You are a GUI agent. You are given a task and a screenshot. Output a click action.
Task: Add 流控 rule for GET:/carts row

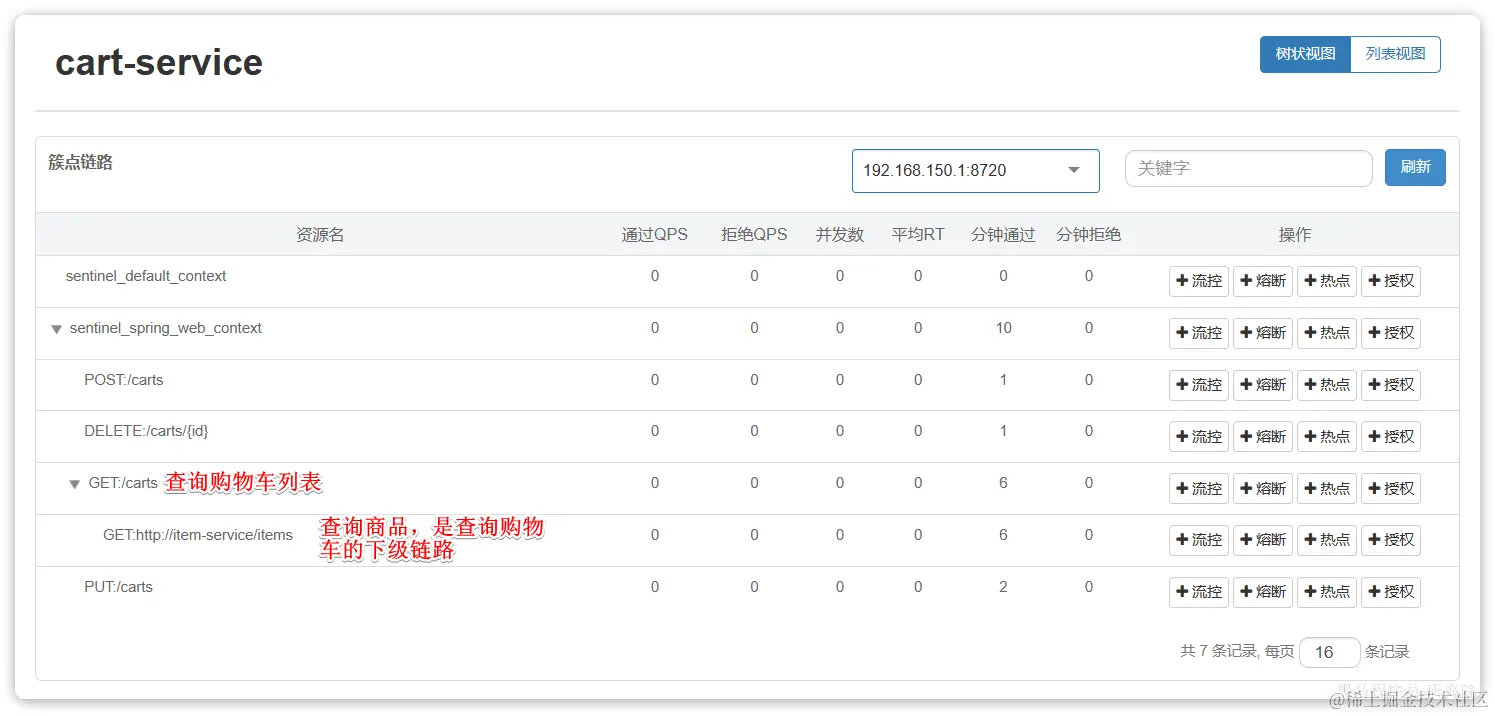pyautogui.click(x=1199, y=489)
